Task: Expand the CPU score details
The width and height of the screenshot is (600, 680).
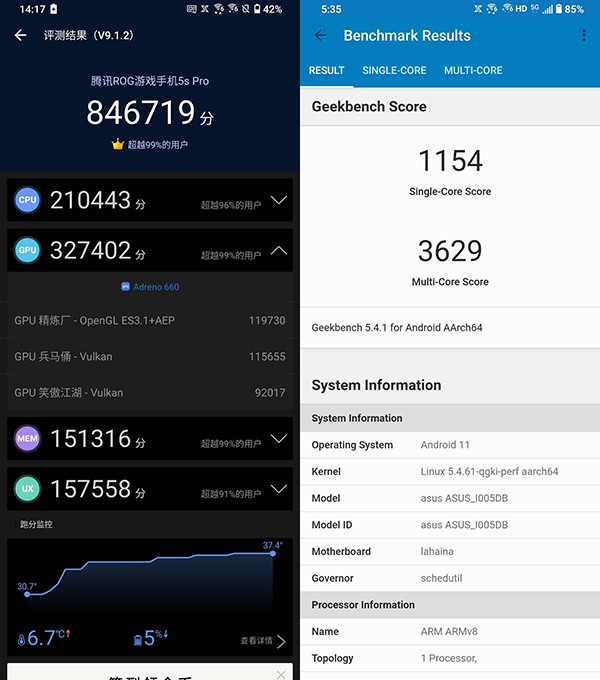Action: tap(278, 200)
